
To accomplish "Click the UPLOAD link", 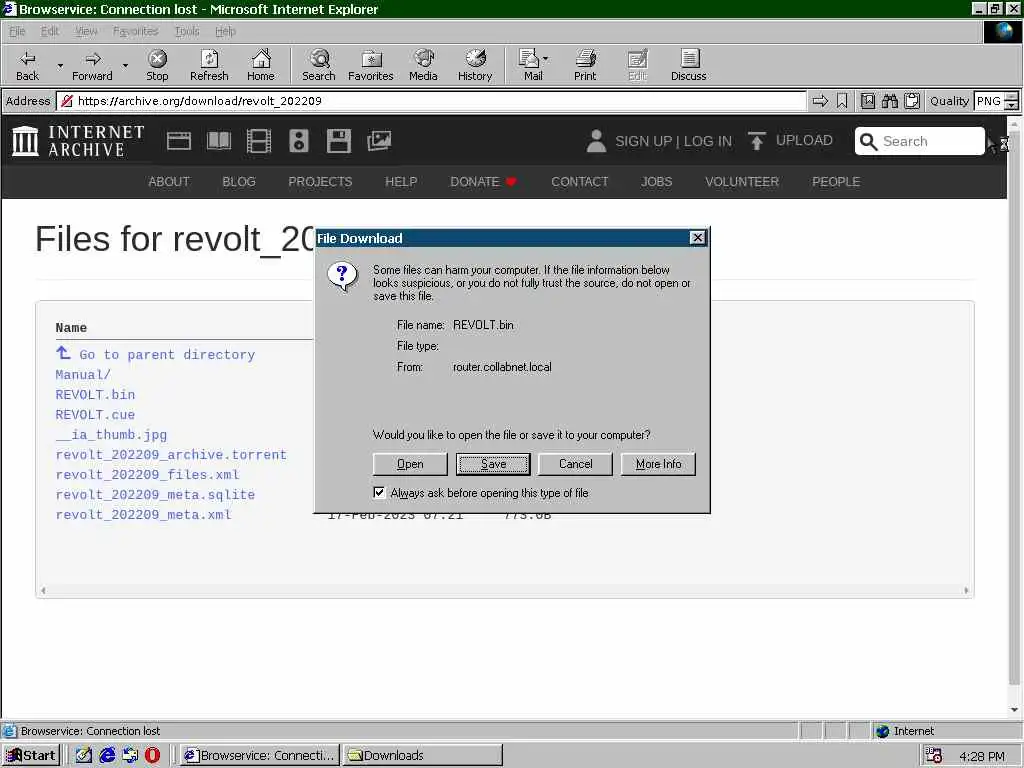I will pos(804,140).
